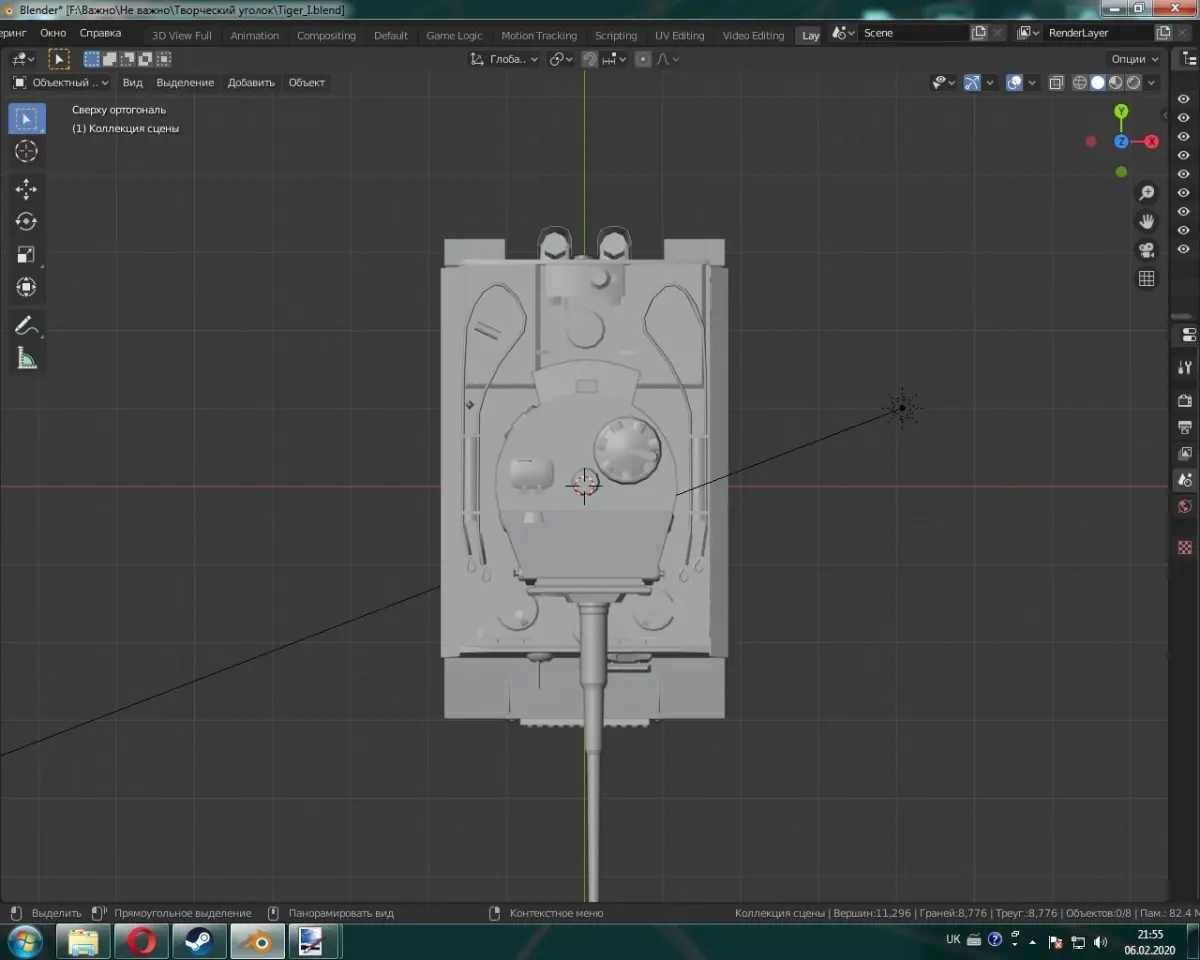Select the Scale tool
Screen dimensions: 1200x960
point(27,254)
